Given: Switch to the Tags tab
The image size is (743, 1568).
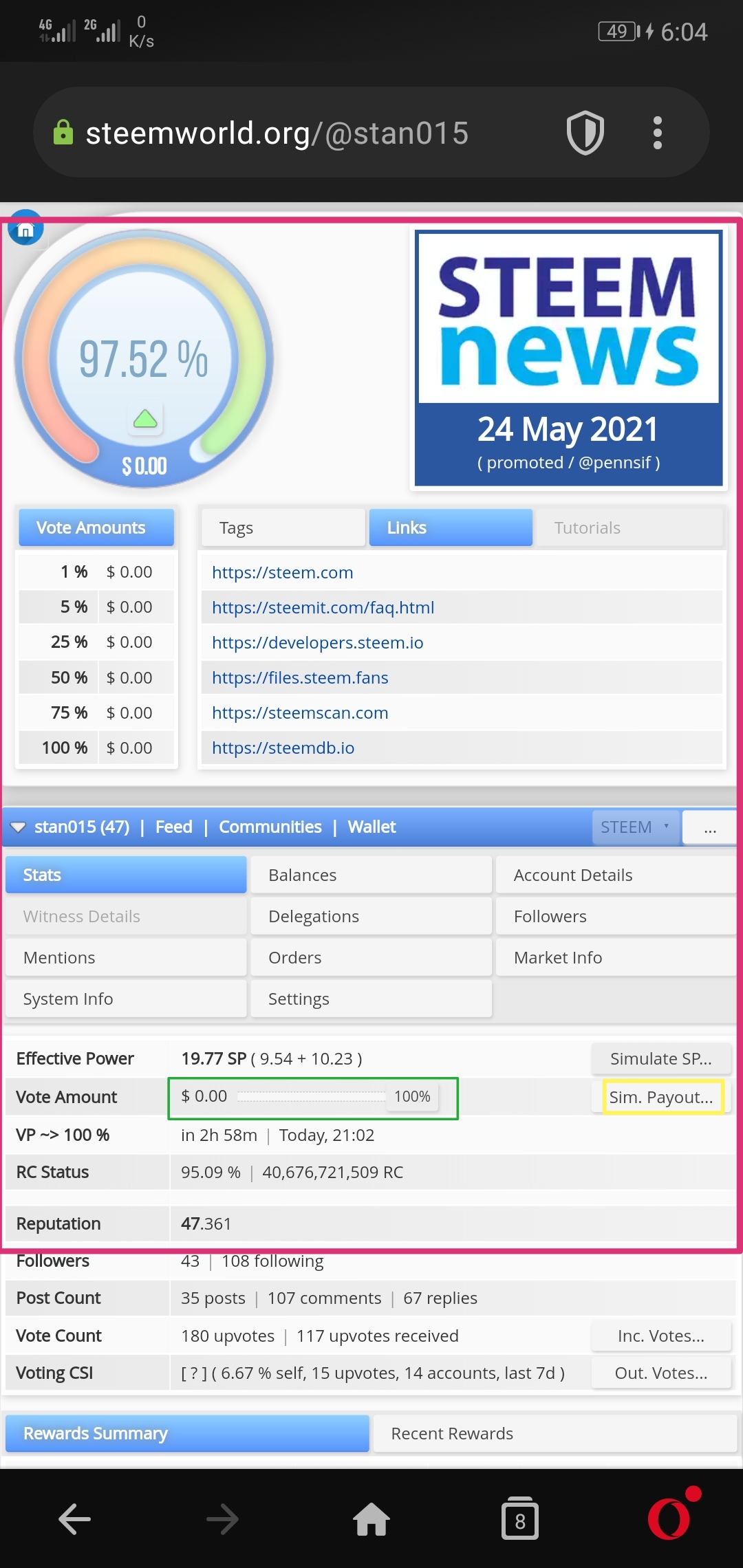Looking at the screenshot, I should pos(283,527).
